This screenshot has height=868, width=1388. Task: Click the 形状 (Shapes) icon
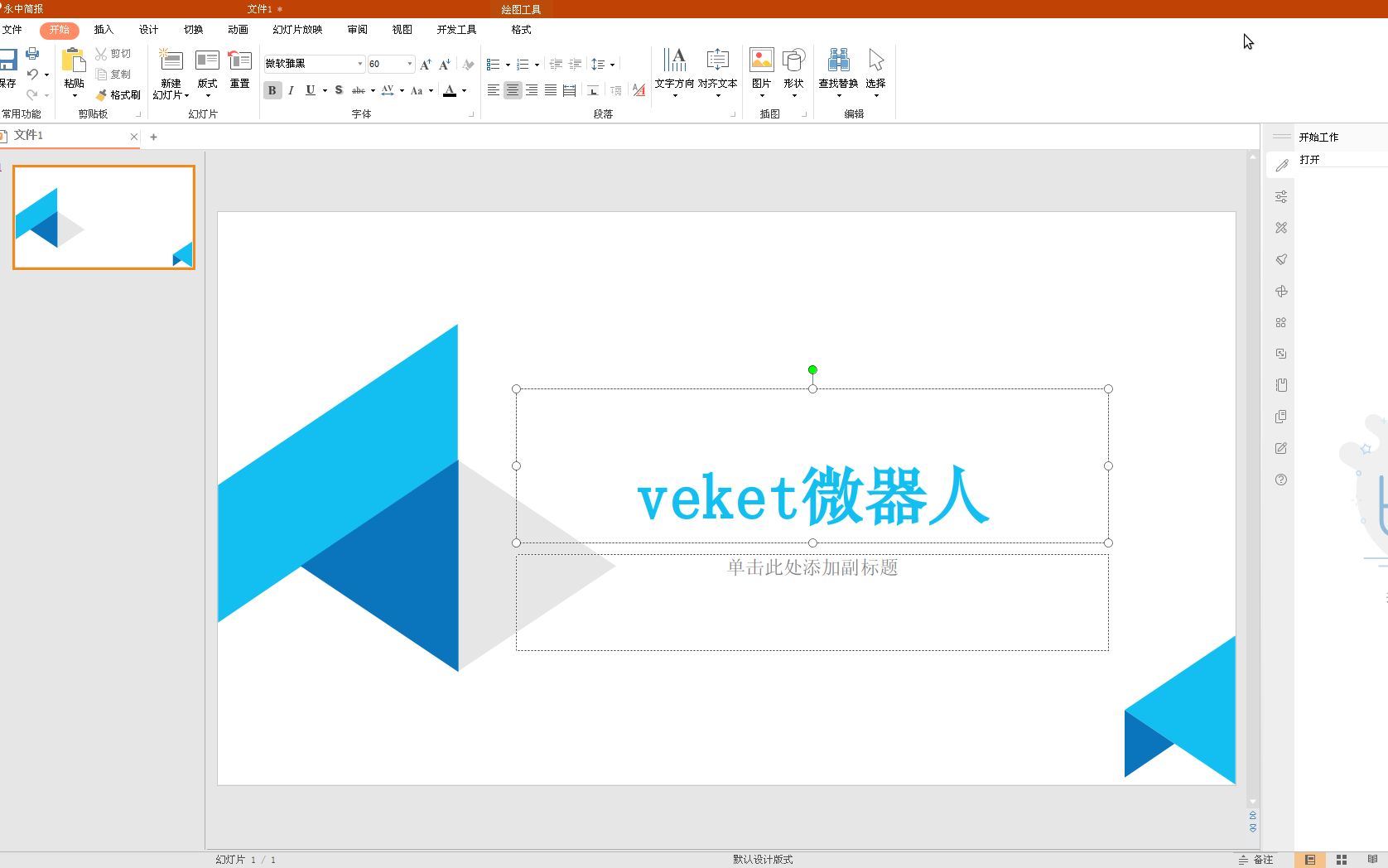pos(793,60)
